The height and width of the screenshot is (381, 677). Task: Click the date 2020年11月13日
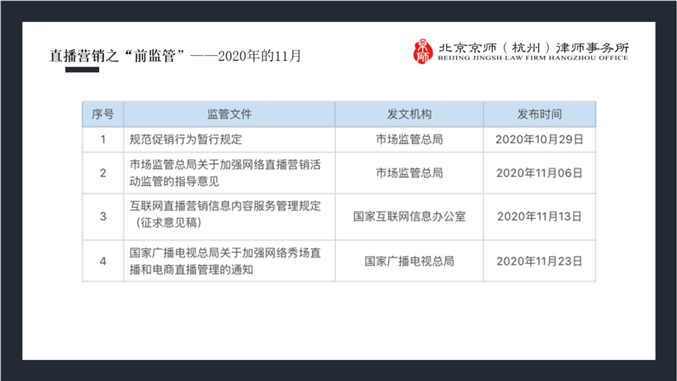(540, 216)
